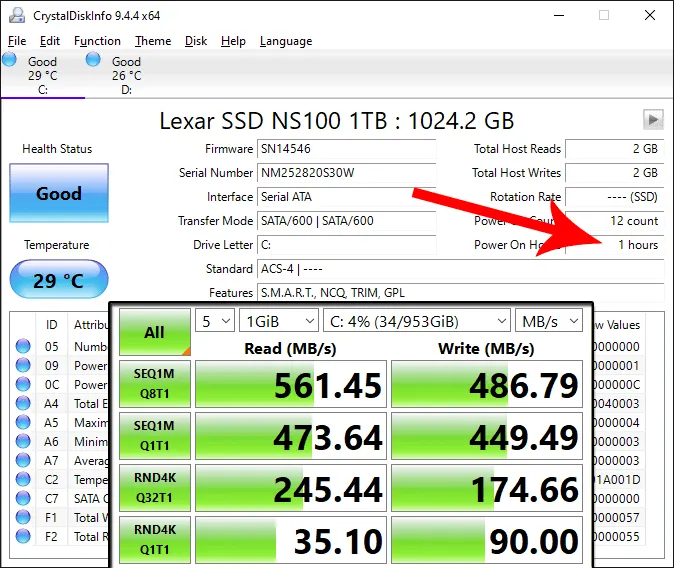Open the unit dropdown showing MB/s

549,321
